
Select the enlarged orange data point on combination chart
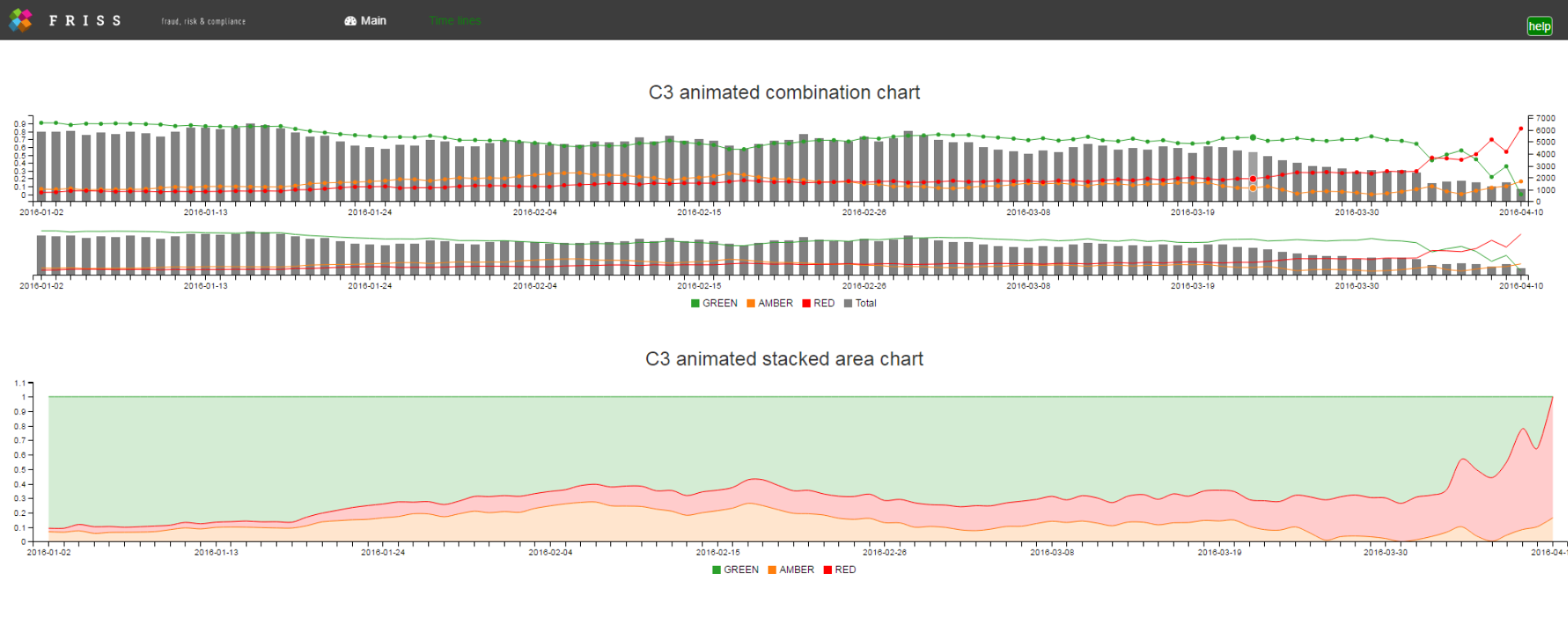point(1253,188)
